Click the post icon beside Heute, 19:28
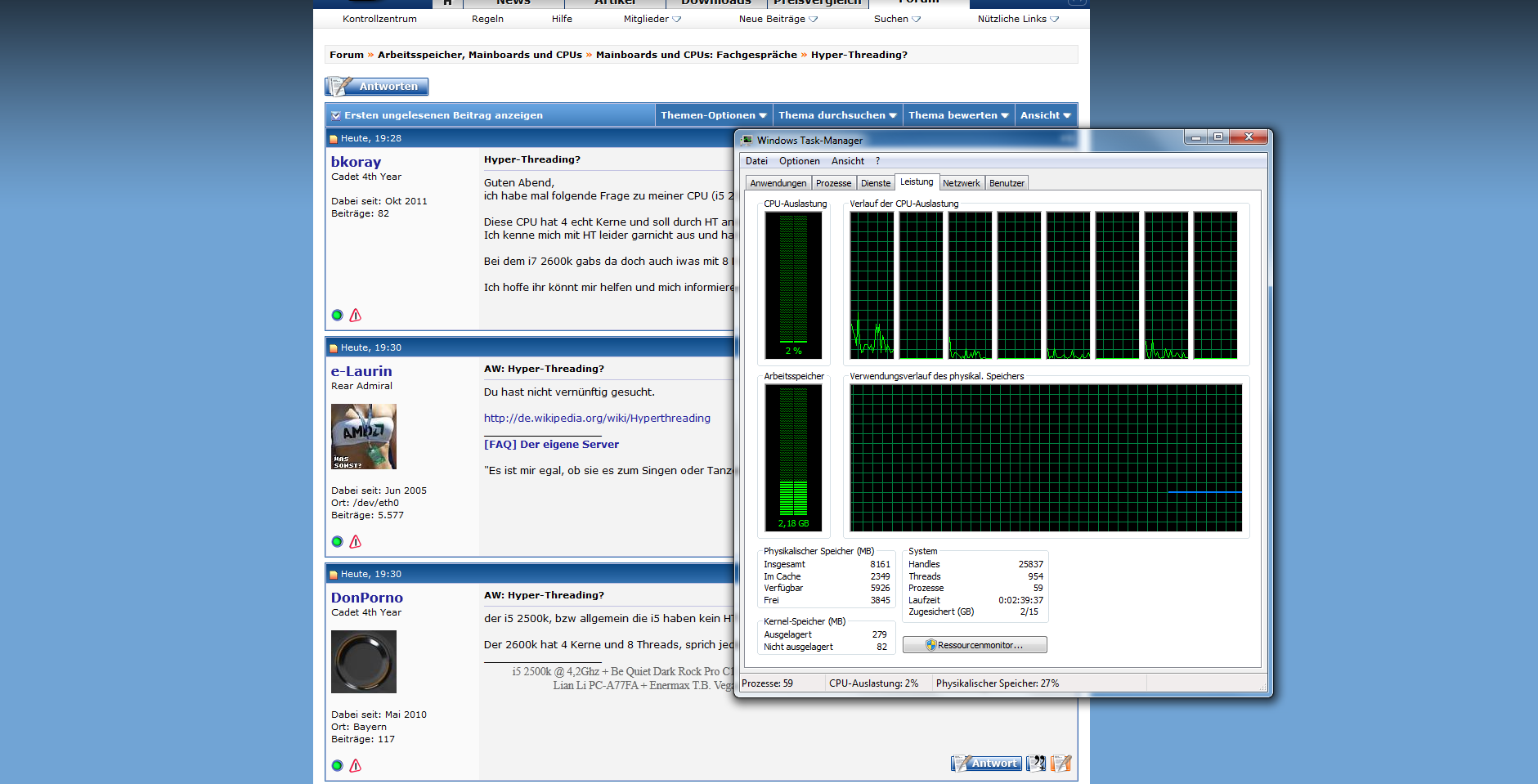The height and width of the screenshot is (784, 1538). point(334,139)
